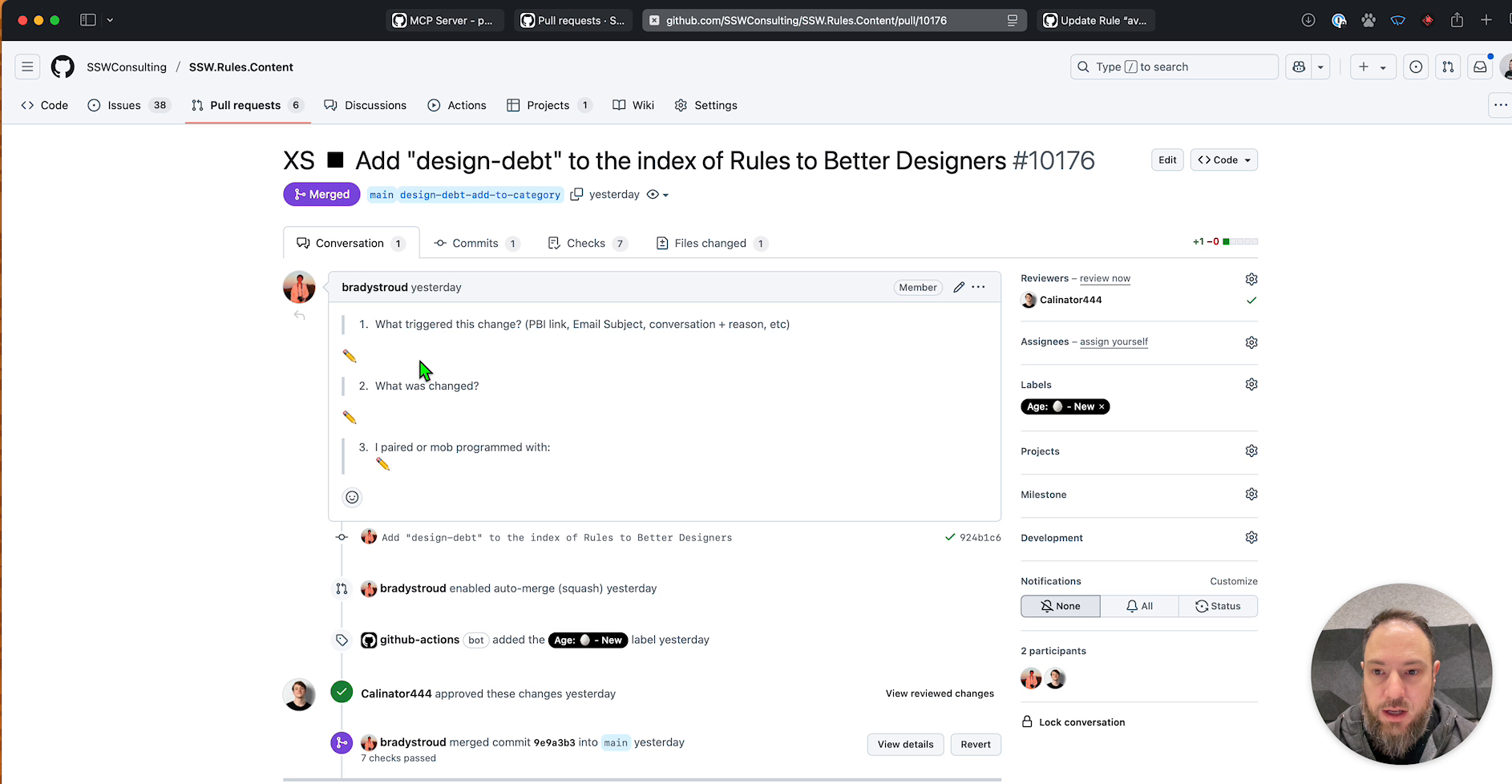The height and width of the screenshot is (784, 1512).
Task: Open the SSWConsulting organization link
Action: coord(127,67)
